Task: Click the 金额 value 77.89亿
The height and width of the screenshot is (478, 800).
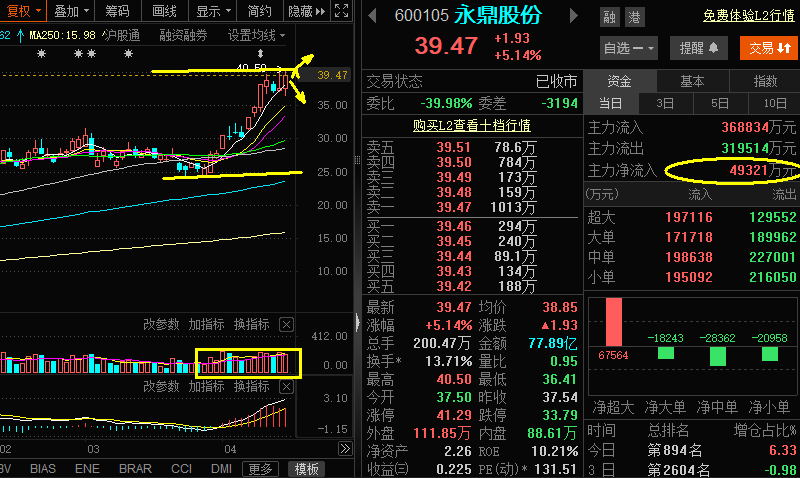Action: point(553,343)
